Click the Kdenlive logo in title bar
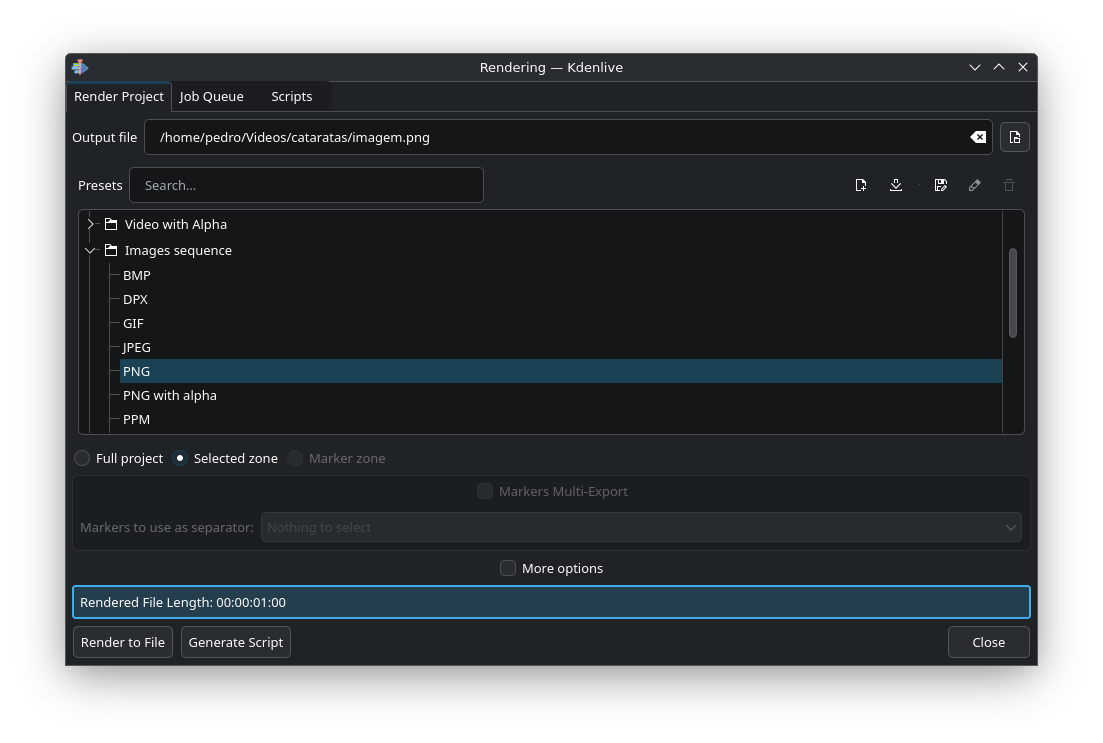This screenshot has width=1103, height=743. [x=80, y=67]
